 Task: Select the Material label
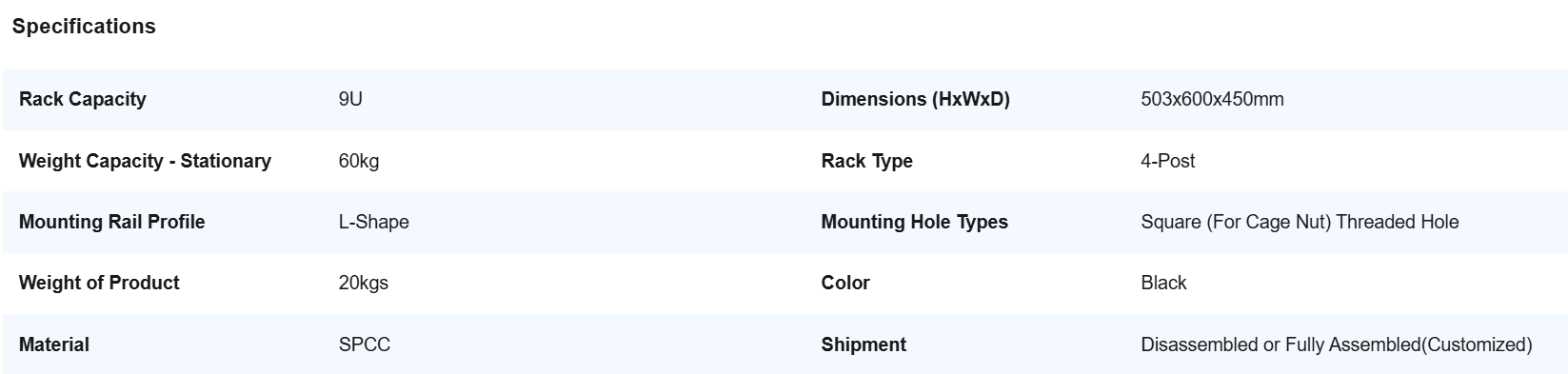coord(54,344)
